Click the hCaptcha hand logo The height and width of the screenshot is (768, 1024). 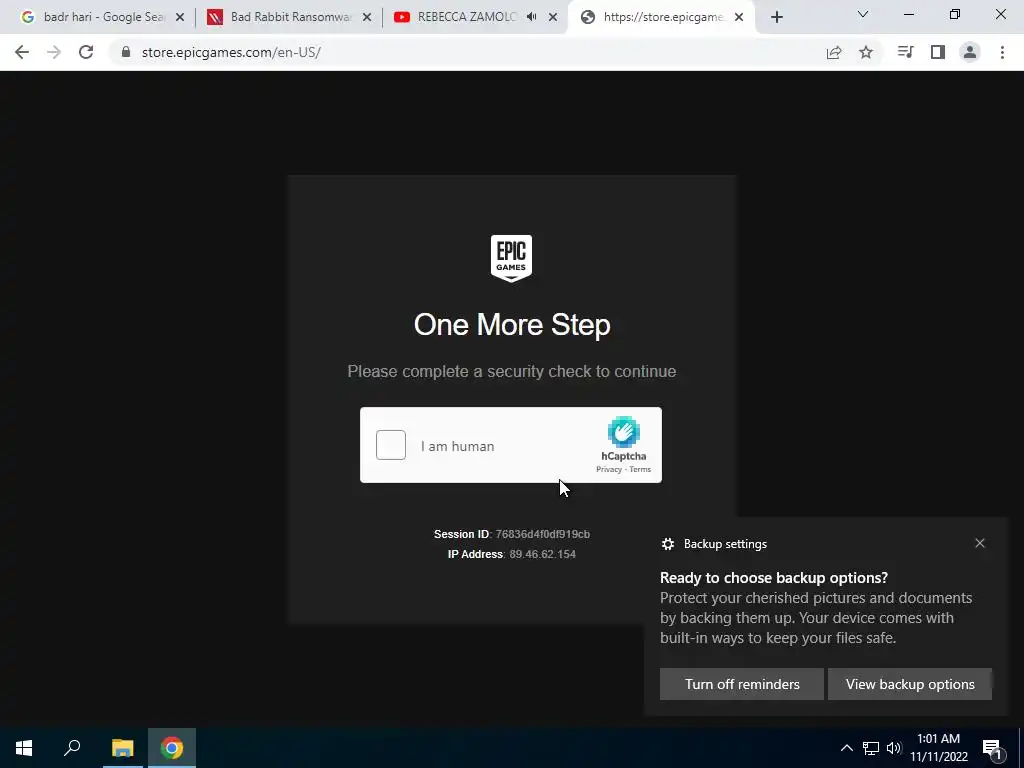click(x=624, y=432)
